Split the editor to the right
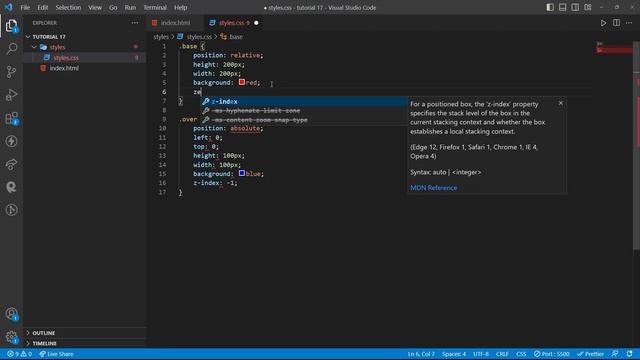The image size is (640, 360). tap(616, 23)
